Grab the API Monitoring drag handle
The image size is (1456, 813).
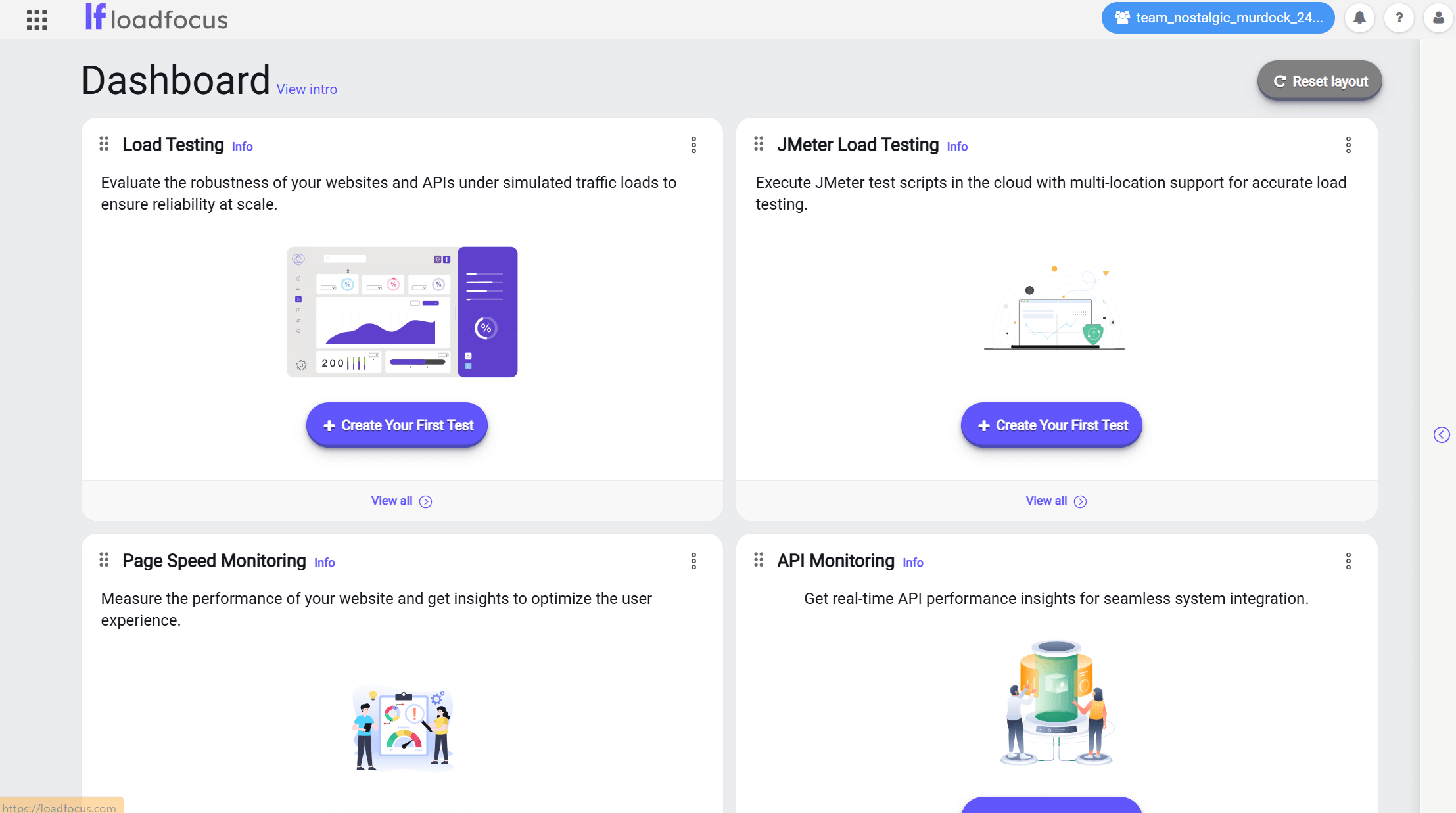coord(759,560)
